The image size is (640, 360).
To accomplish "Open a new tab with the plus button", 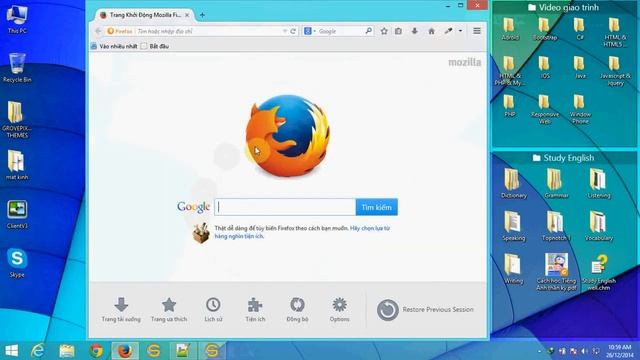I will tap(202, 15).
